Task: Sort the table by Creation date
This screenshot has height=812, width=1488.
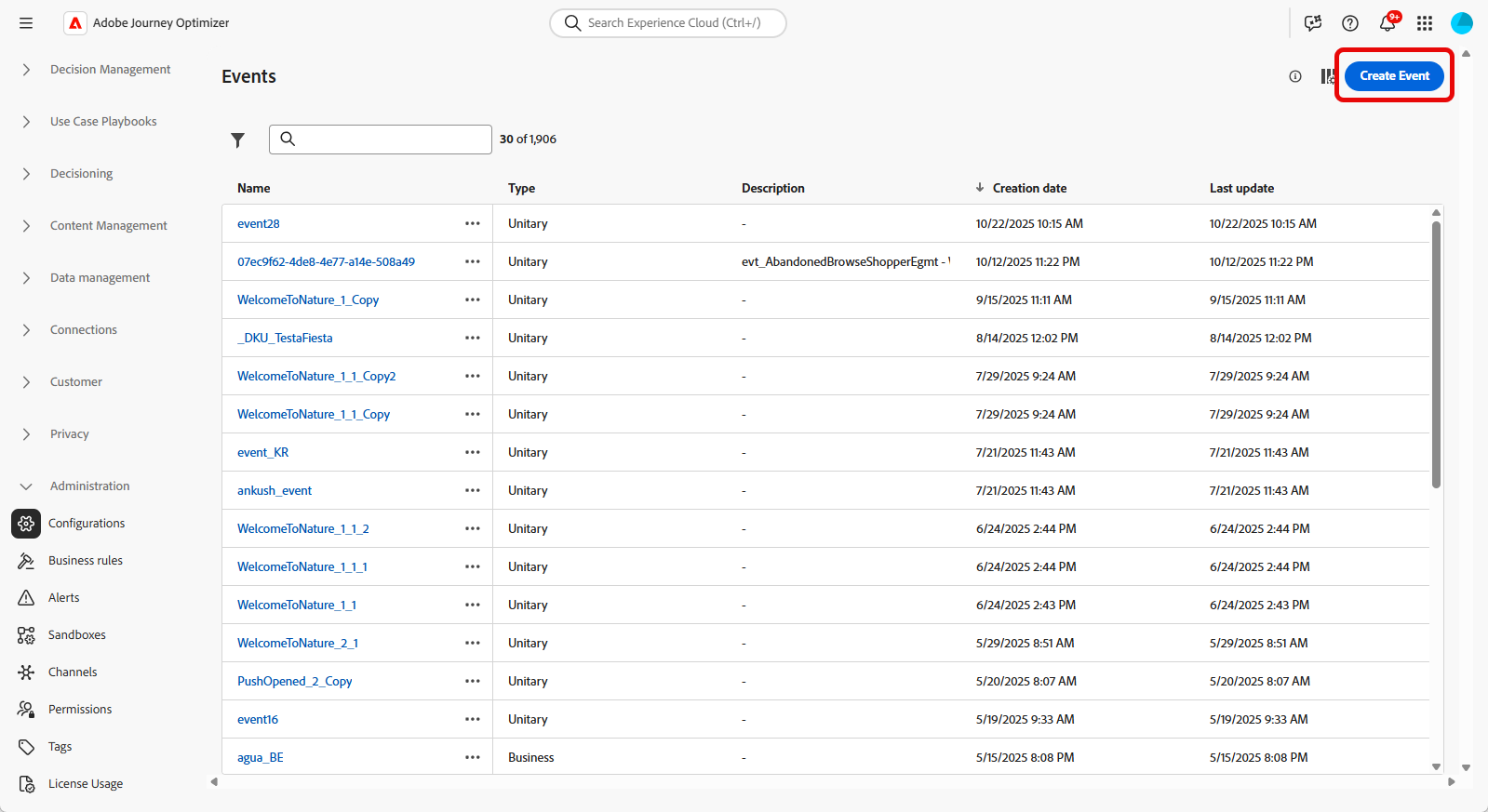Action: click(1028, 188)
